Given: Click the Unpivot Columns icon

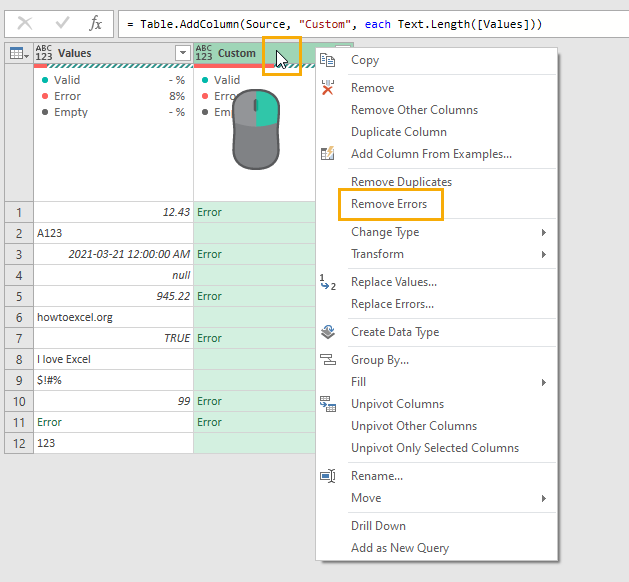Looking at the screenshot, I should click(x=328, y=404).
